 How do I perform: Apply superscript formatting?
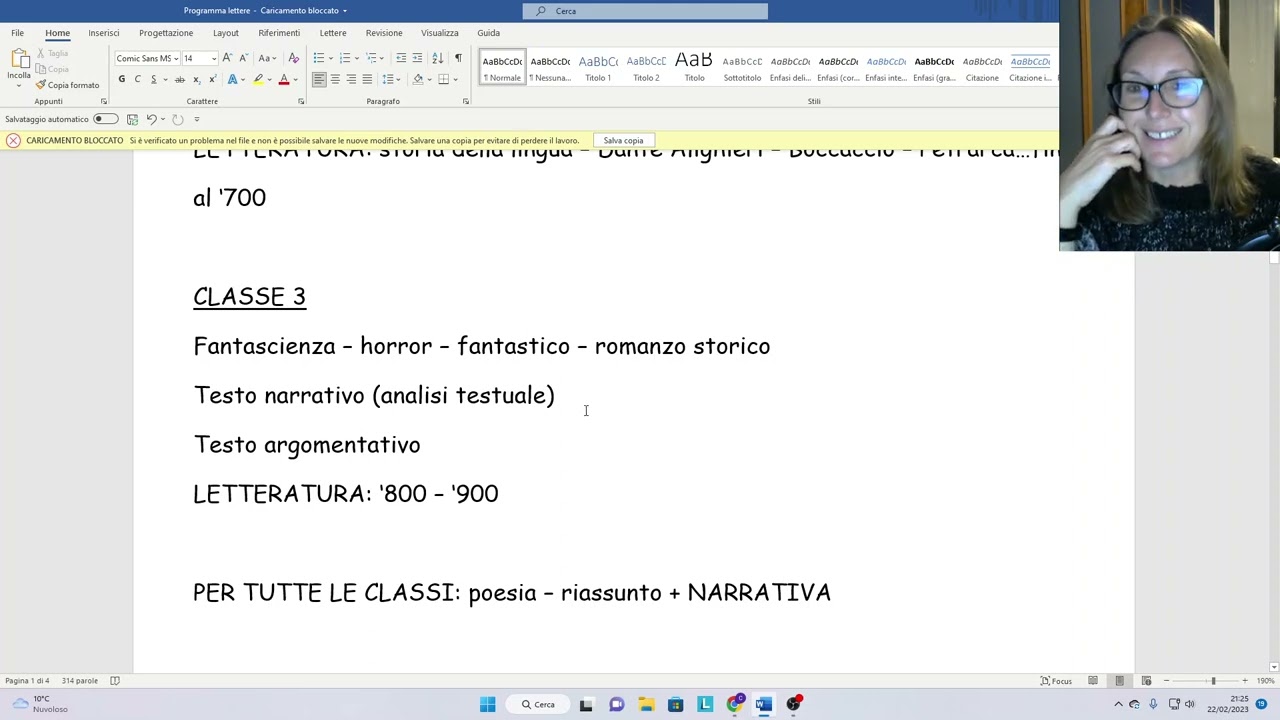pos(212,79)
